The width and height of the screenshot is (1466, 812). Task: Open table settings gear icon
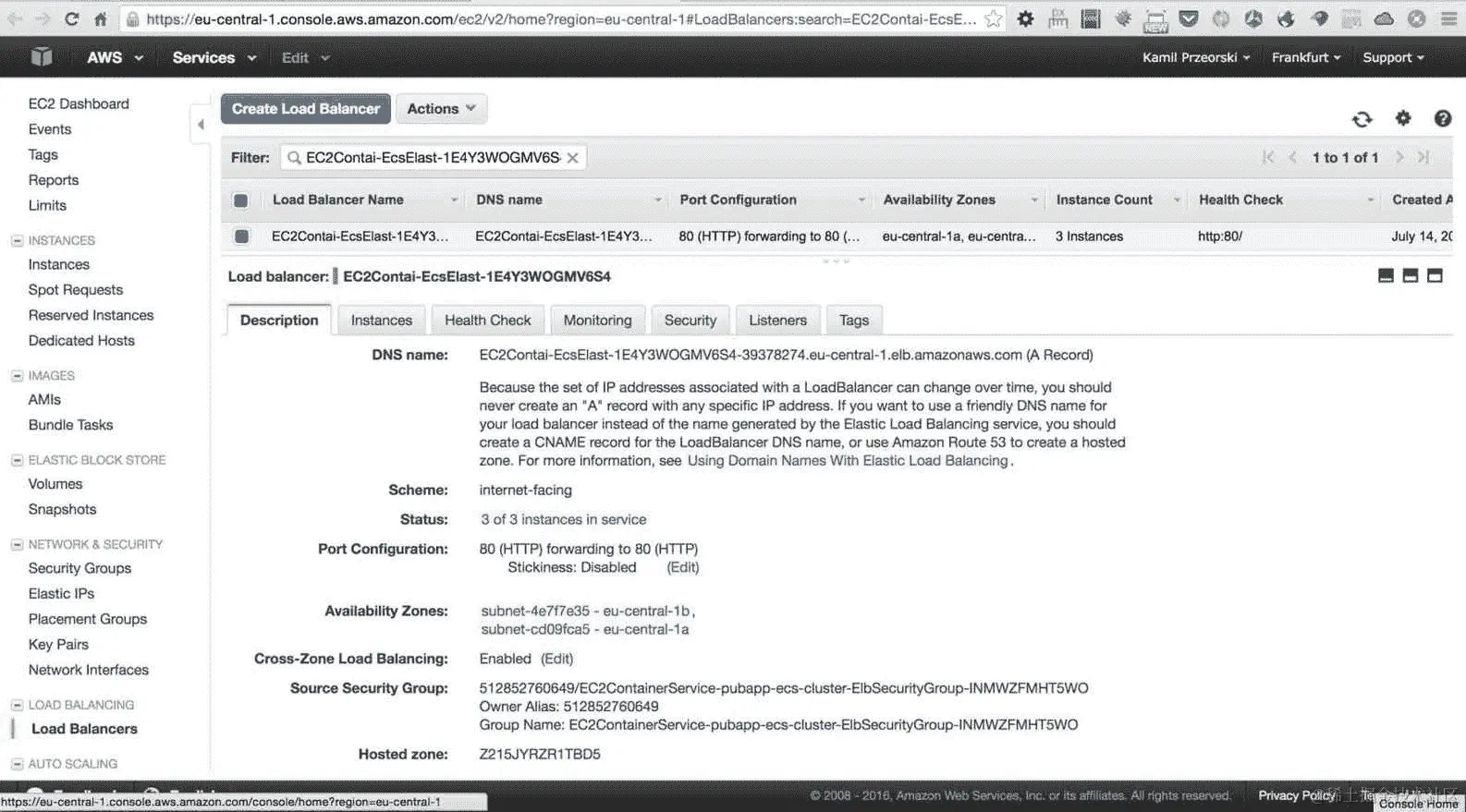(1403, 118)
